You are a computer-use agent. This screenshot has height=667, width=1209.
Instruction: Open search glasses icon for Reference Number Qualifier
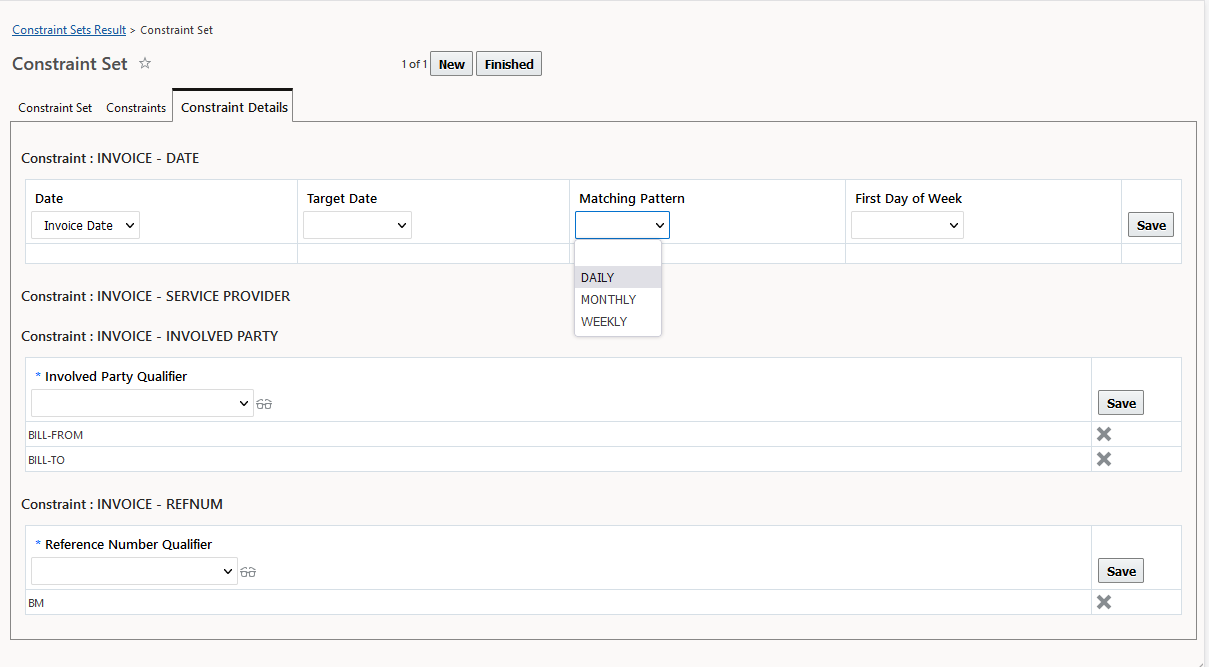coord(248,572)
